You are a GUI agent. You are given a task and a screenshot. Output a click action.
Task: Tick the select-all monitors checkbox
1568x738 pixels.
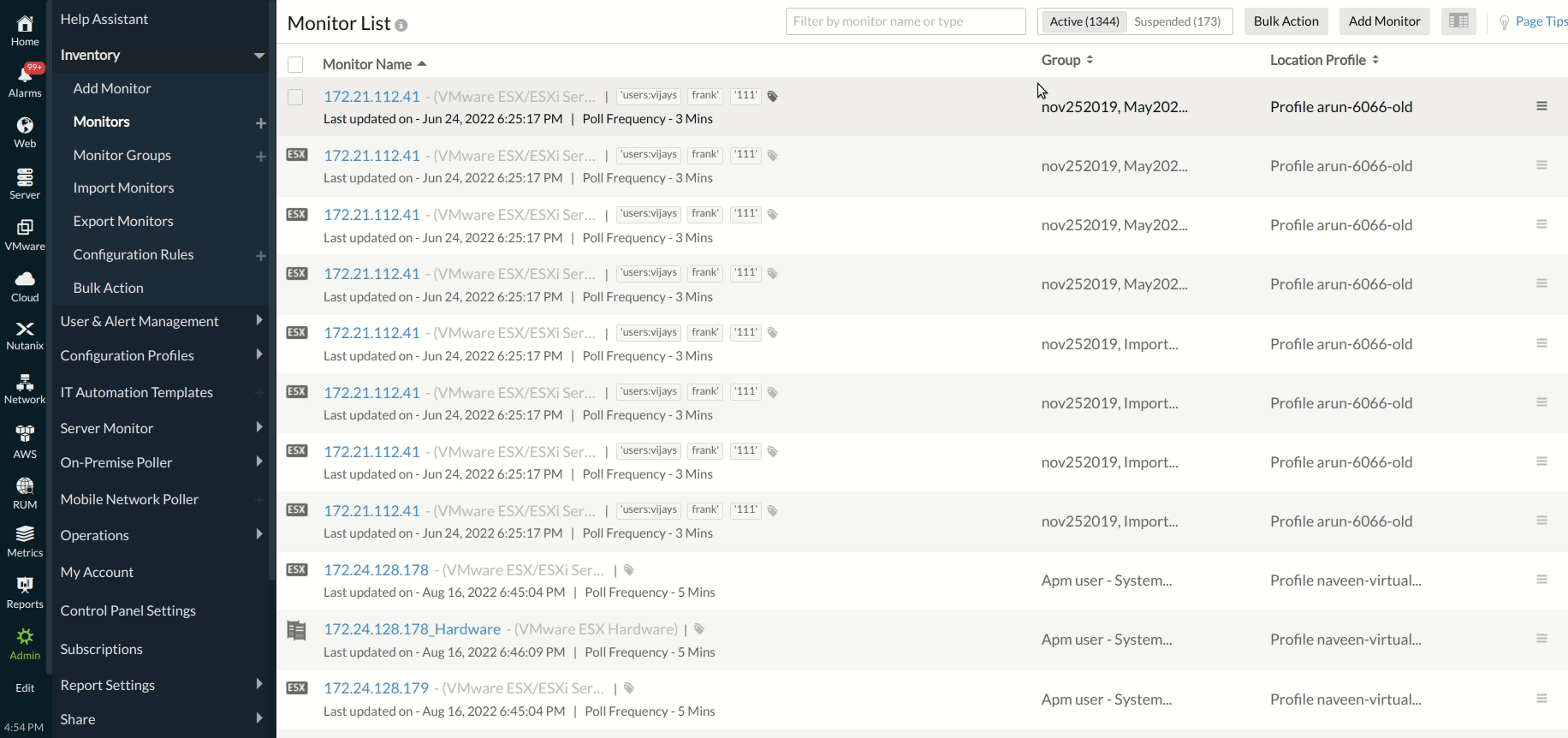tap(295, 64)
